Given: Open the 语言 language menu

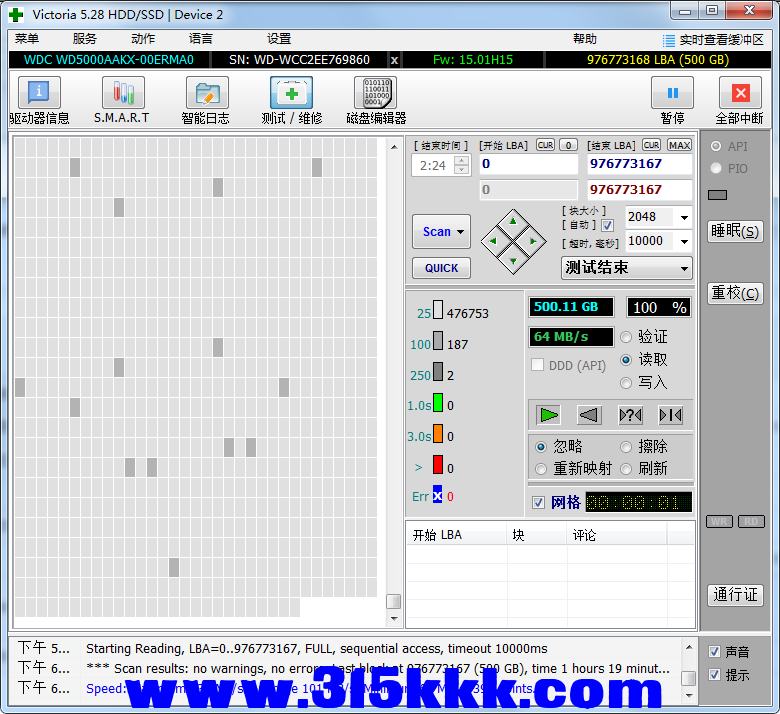Looking at the screenshot, I should point(200,39).
